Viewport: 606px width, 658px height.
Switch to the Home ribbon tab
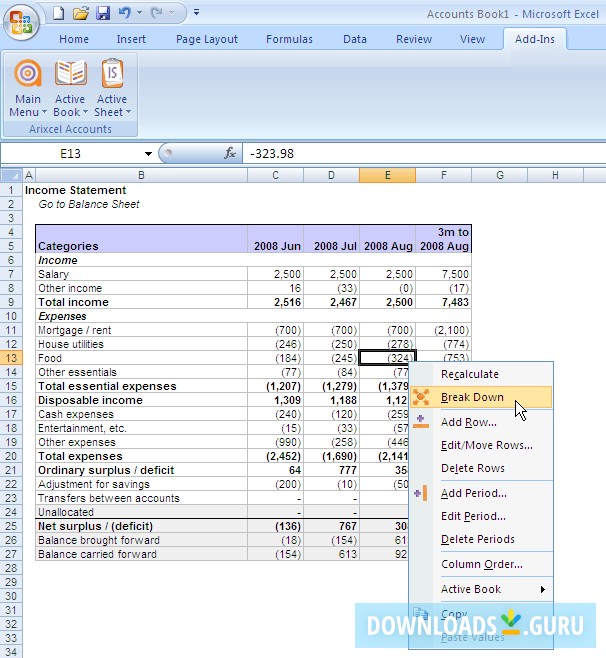(74, 39)
